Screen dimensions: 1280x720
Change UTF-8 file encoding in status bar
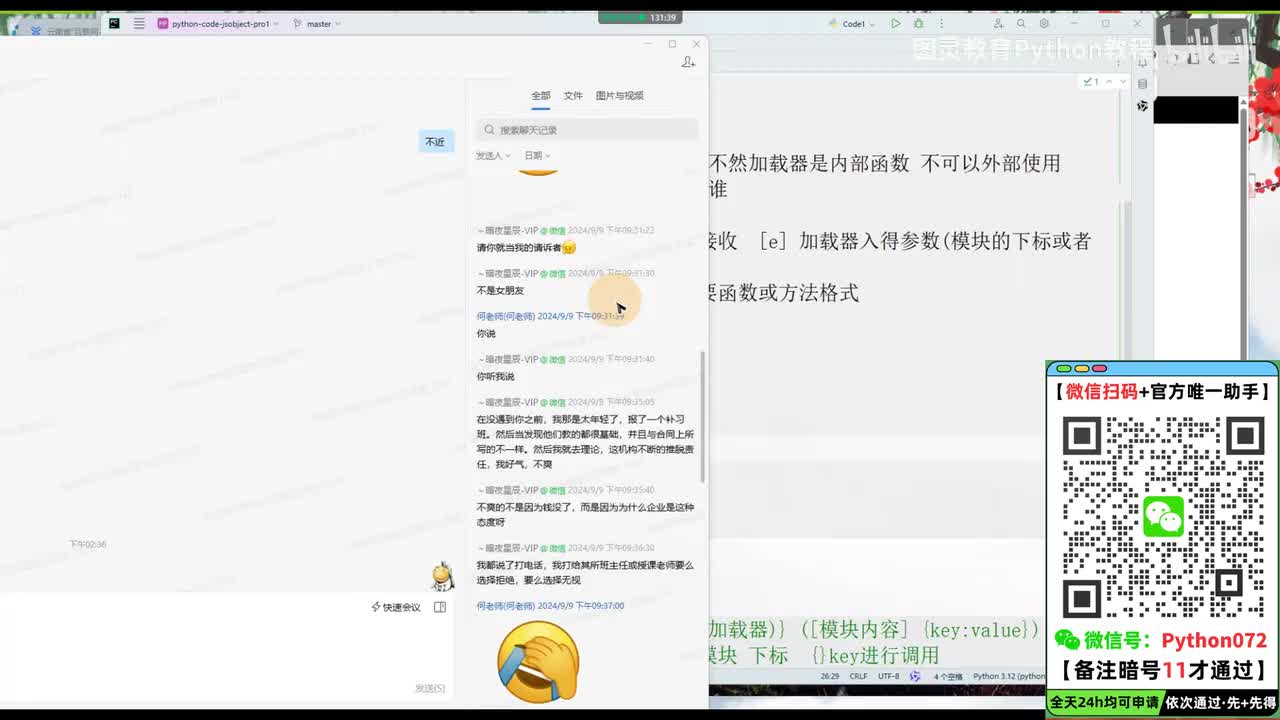click(x=888, y=677)
